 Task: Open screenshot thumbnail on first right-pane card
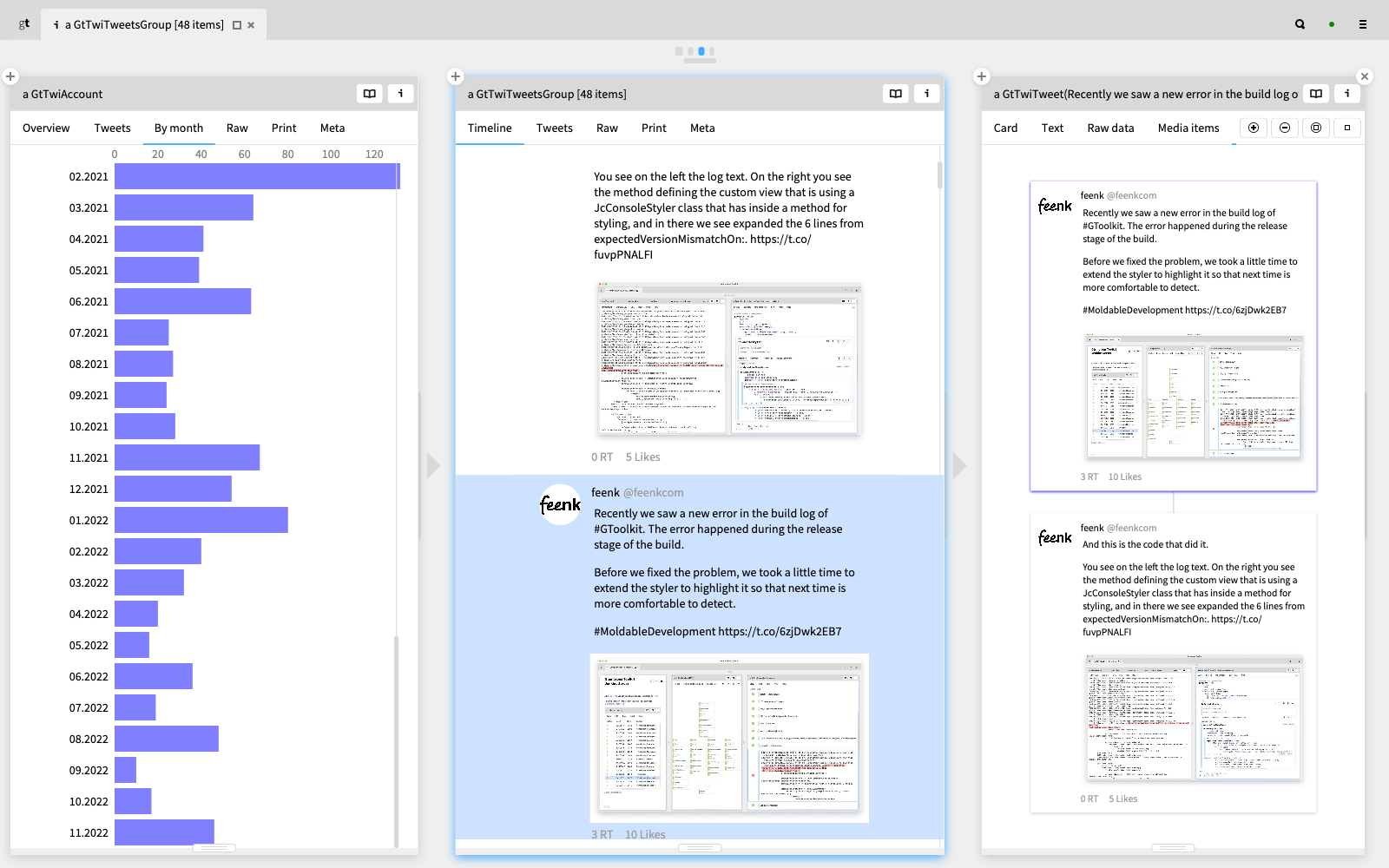(1194, 397)
